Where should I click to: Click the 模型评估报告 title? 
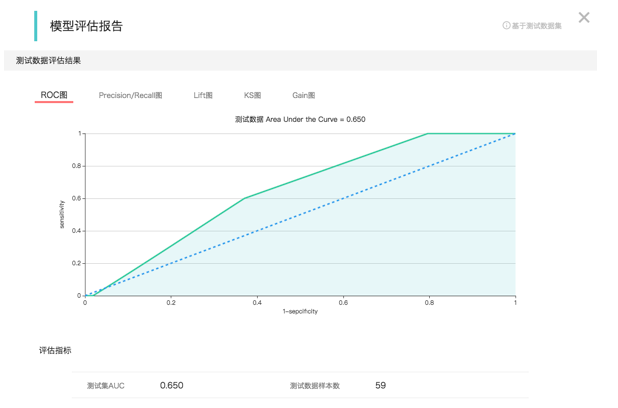[86, 26]
